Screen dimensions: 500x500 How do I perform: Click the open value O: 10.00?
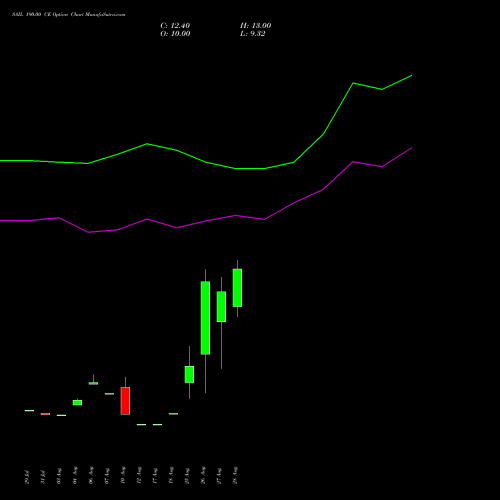175,34
